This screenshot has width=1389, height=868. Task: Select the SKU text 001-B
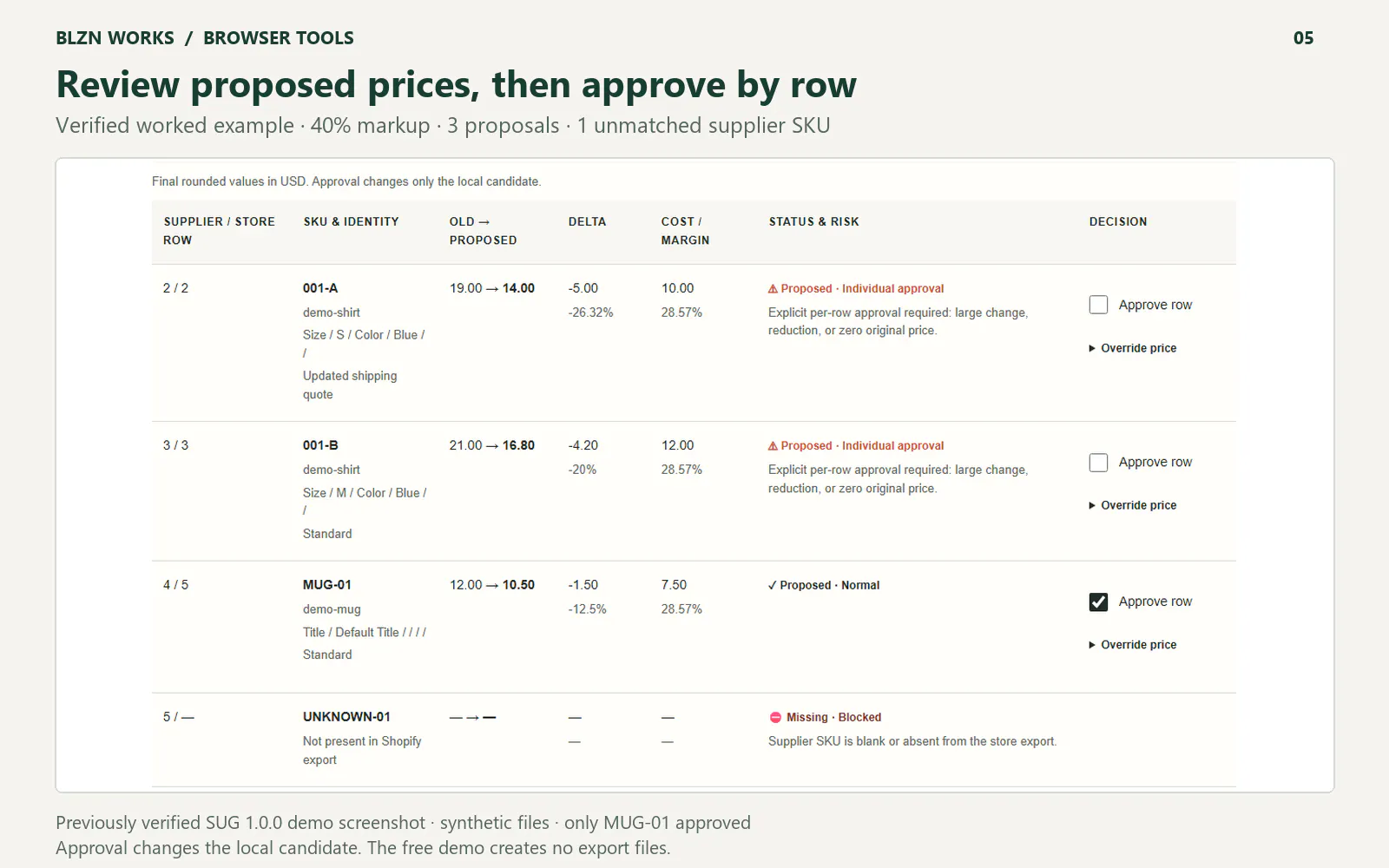coord(320,445)
